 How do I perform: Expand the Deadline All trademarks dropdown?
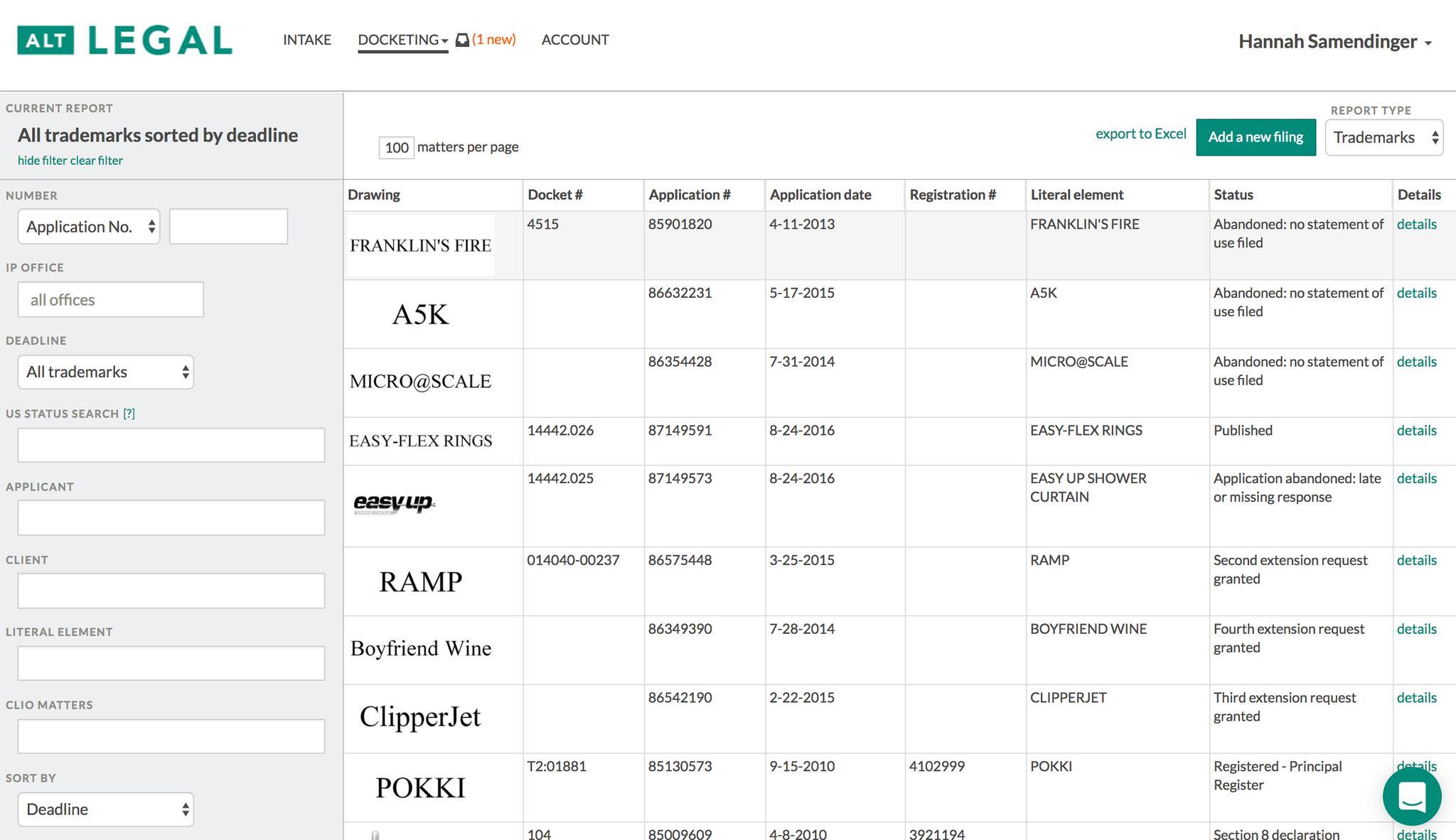tap(106, 372)
